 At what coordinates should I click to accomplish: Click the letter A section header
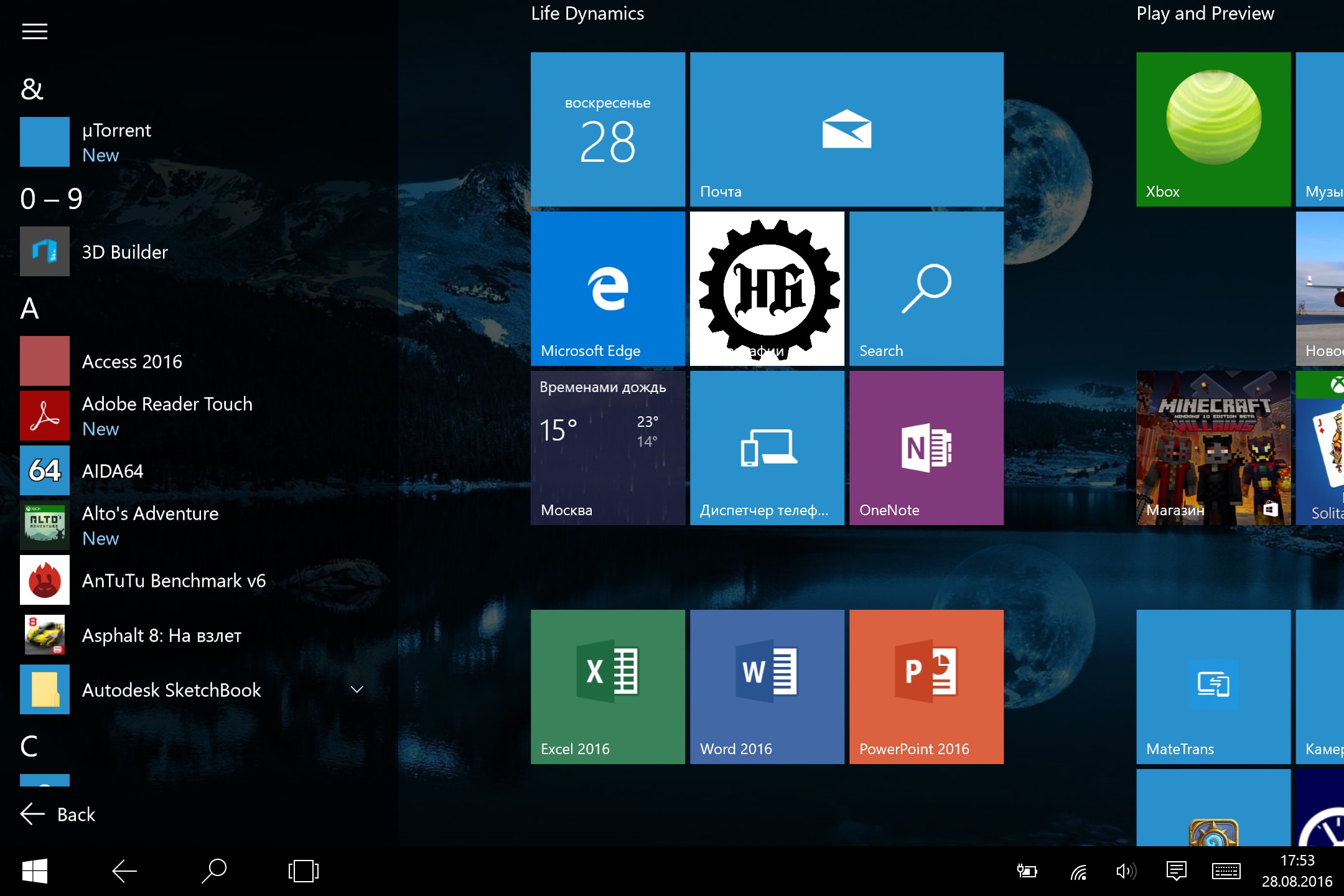[x=29, y=309]
